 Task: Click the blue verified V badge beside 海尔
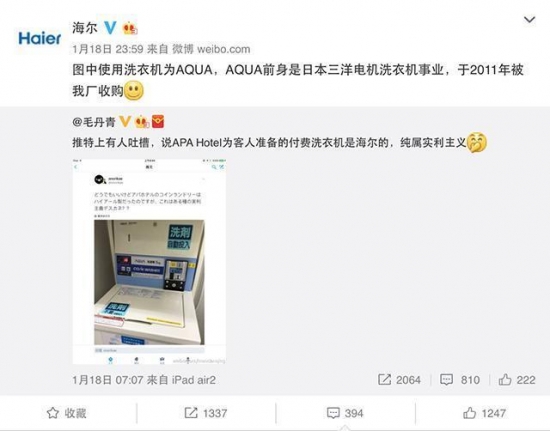(110, 28)
